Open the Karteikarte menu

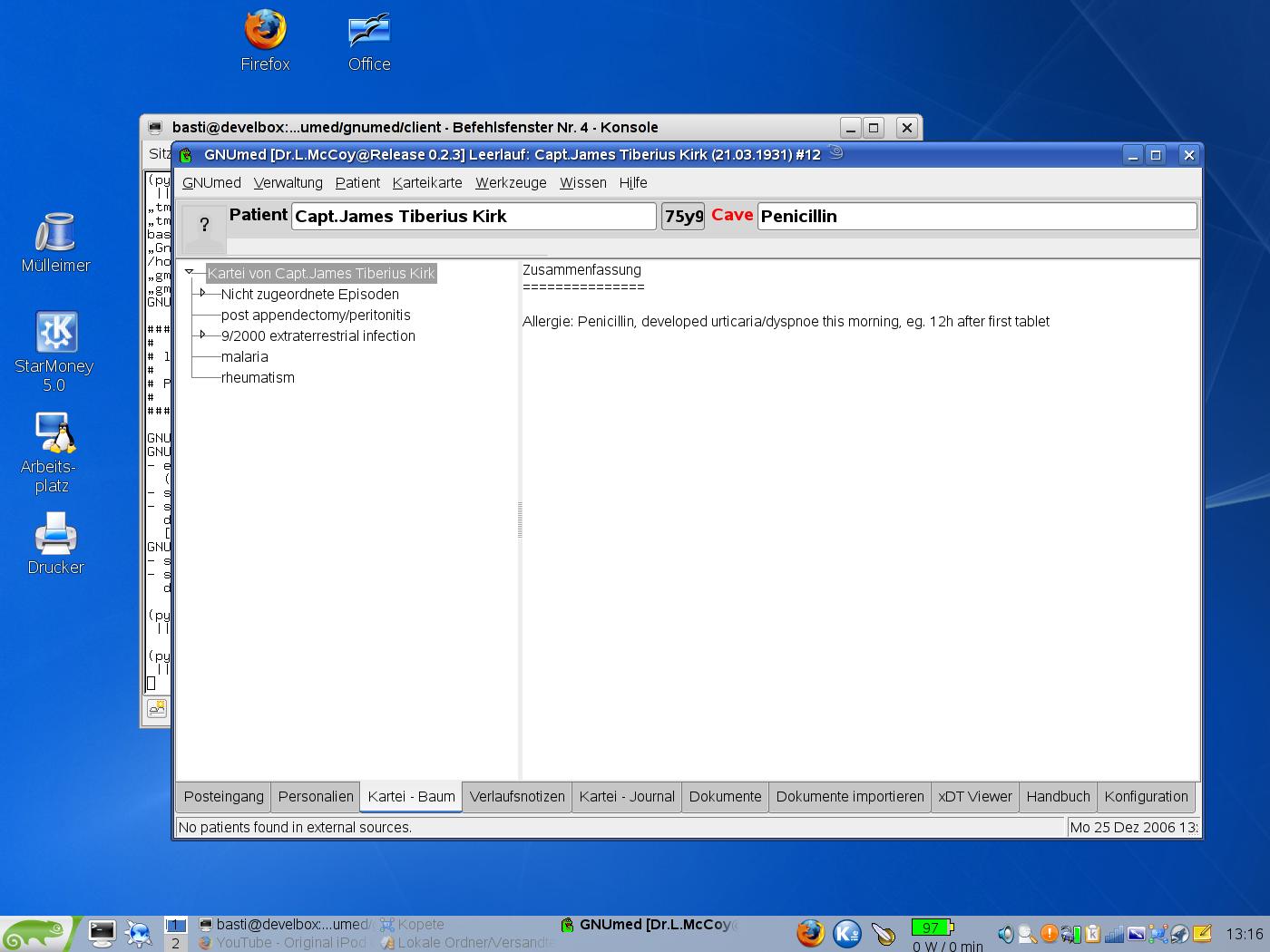click(x=427, y=182)
